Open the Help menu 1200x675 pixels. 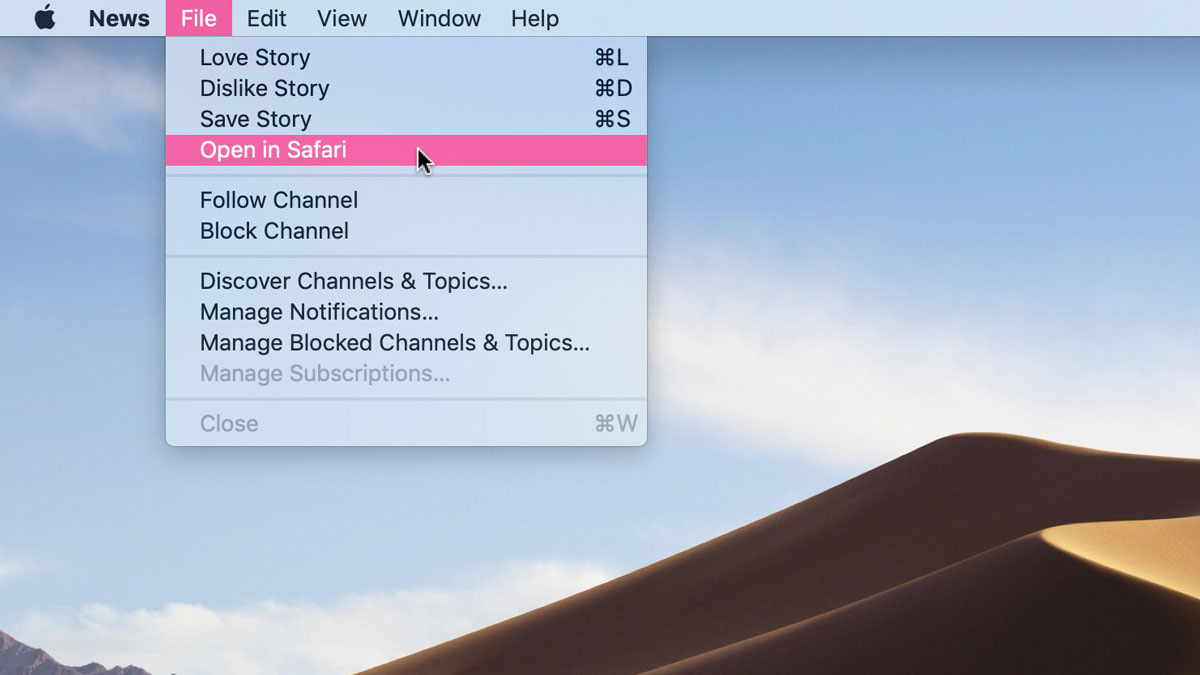[535, 18]
